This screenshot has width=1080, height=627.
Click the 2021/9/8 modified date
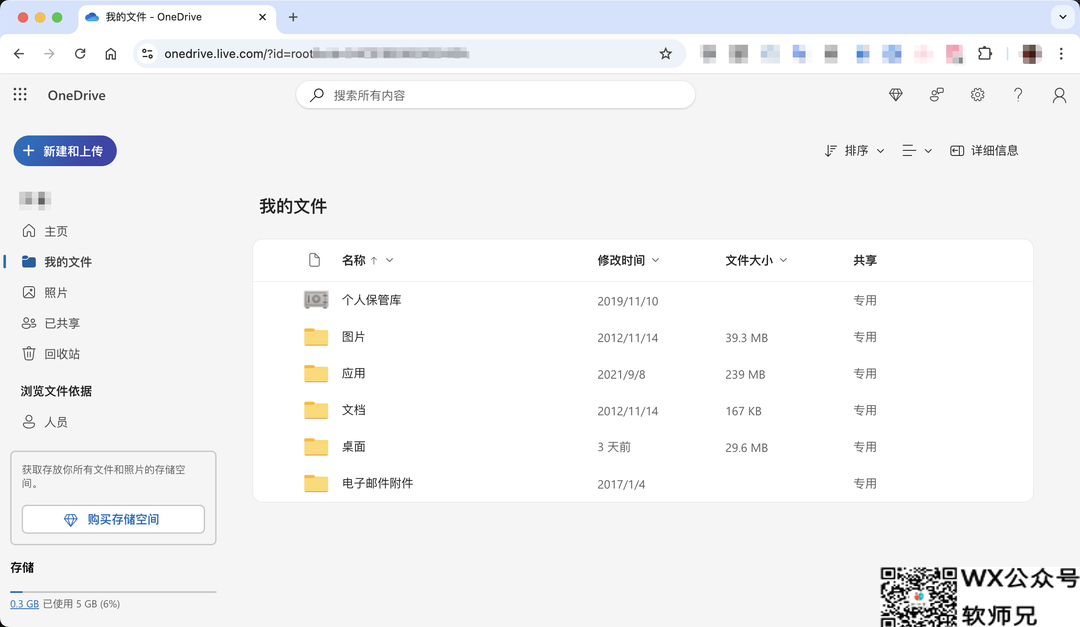pyautogui.click(x=621, y=374)
